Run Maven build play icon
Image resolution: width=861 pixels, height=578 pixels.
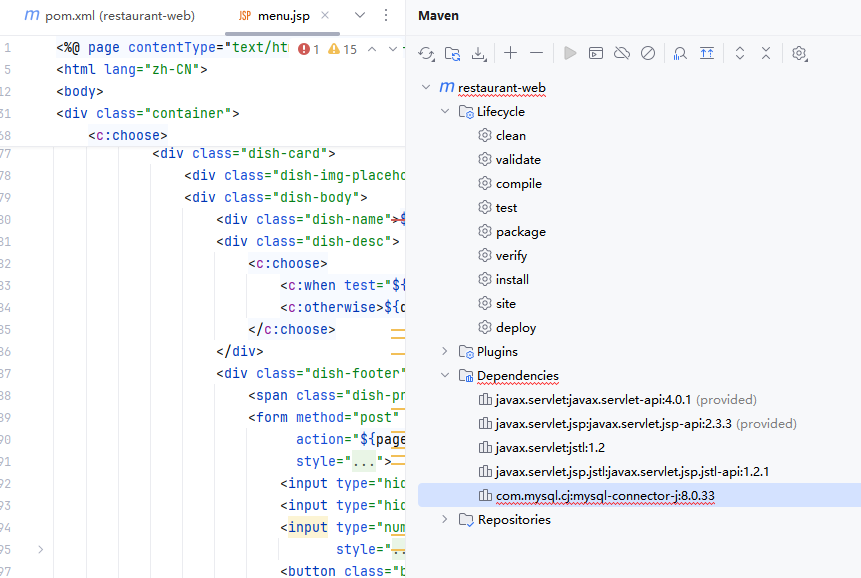point(570,53)
